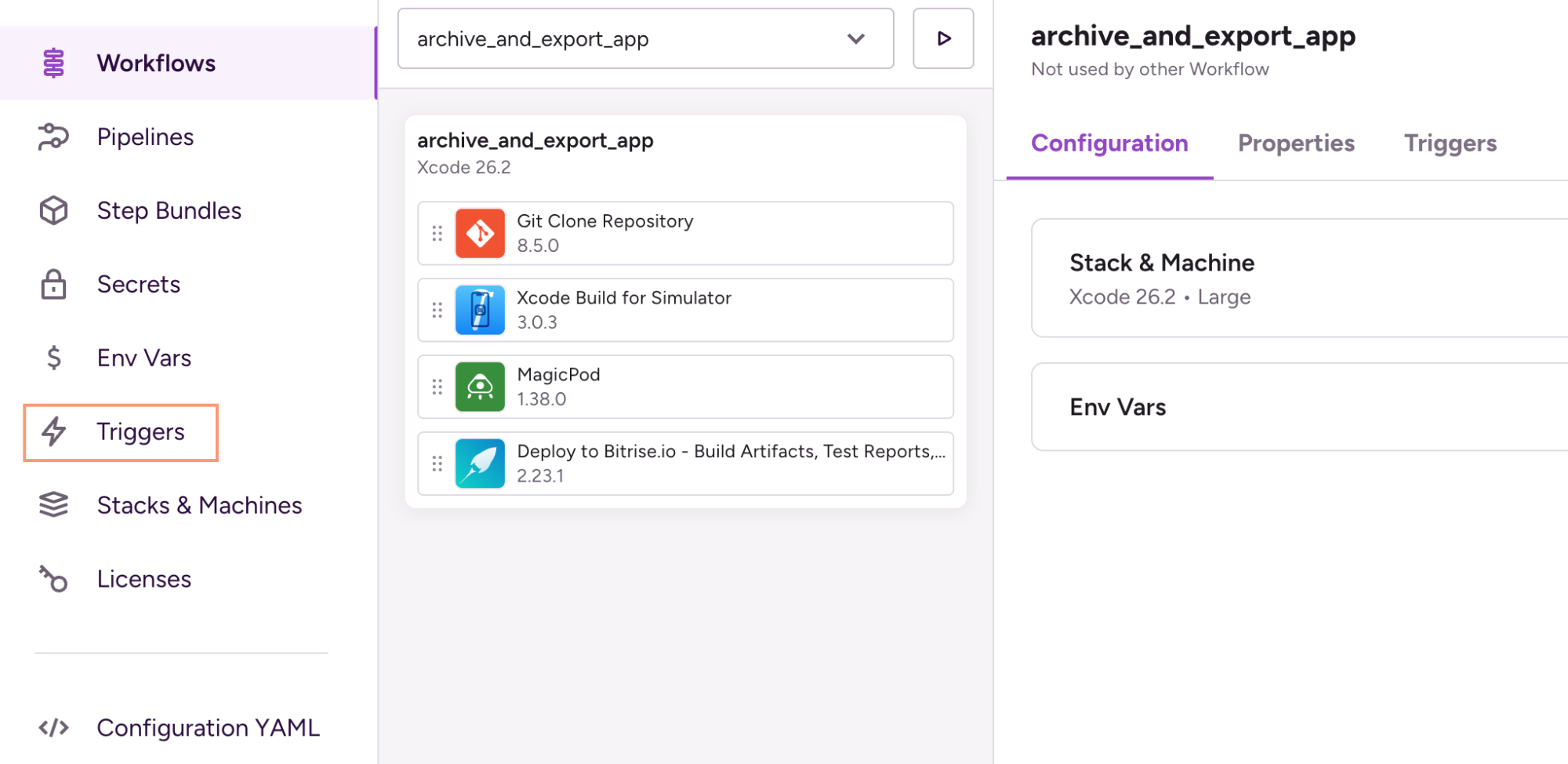Click the Stacks & Machines layers icon

tap(53, 506)
